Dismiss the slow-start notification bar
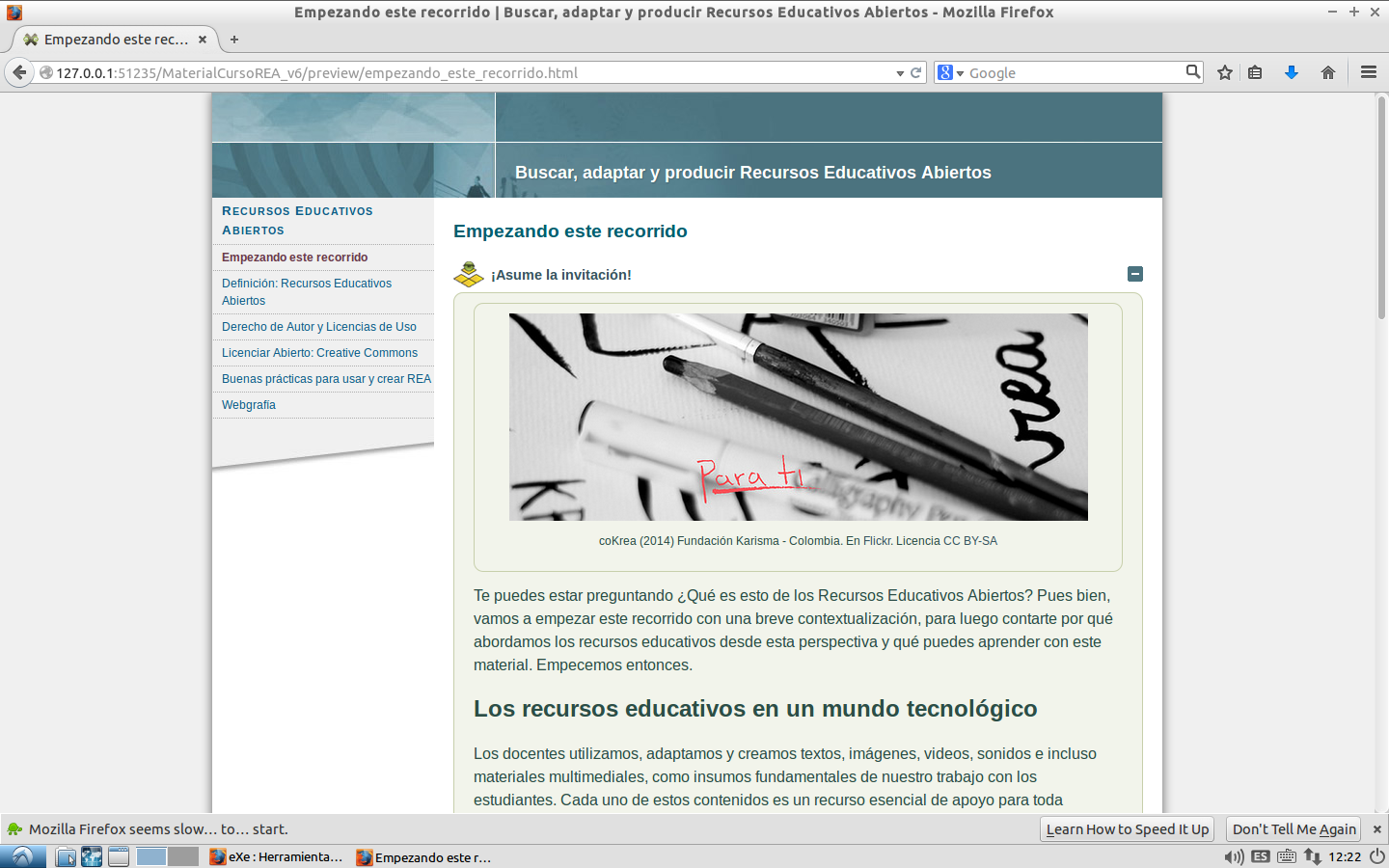Viewport: 1389px width, 868px height. pyautogui.click(x=1376, y=829)
